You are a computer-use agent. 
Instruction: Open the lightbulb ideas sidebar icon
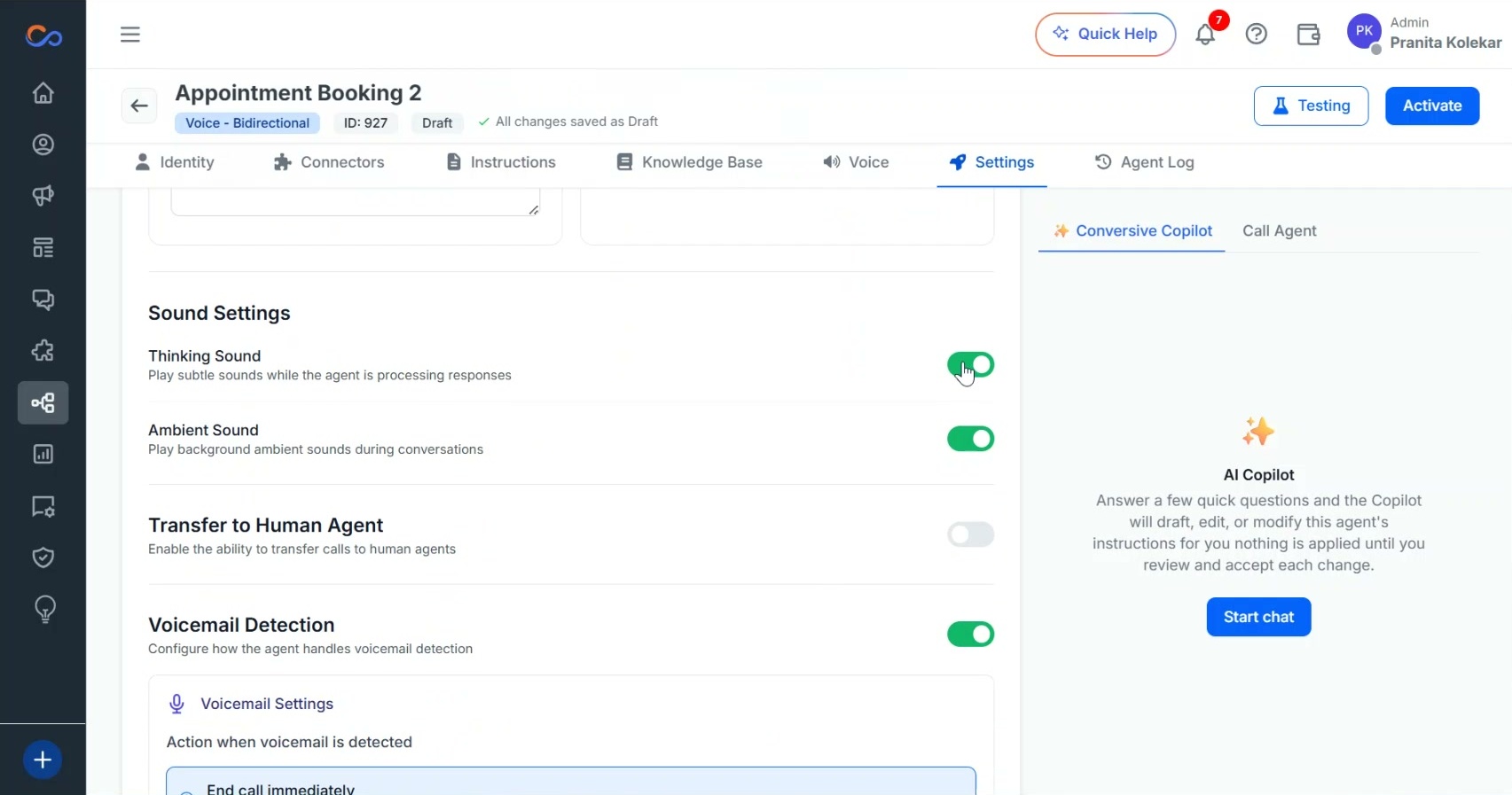pyautogui.click(x=44, y=609)
